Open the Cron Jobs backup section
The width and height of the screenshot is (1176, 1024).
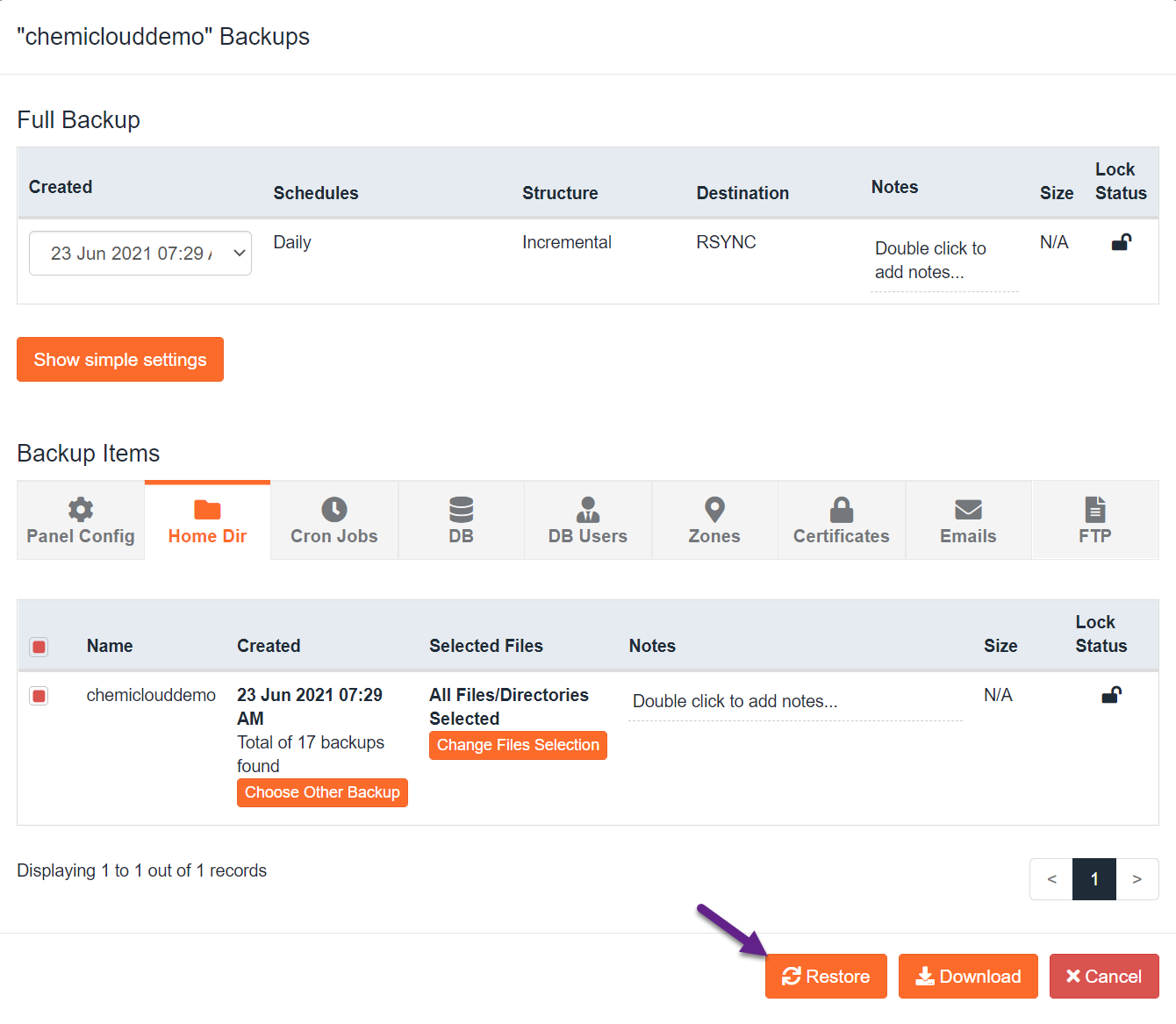(333, 519)
